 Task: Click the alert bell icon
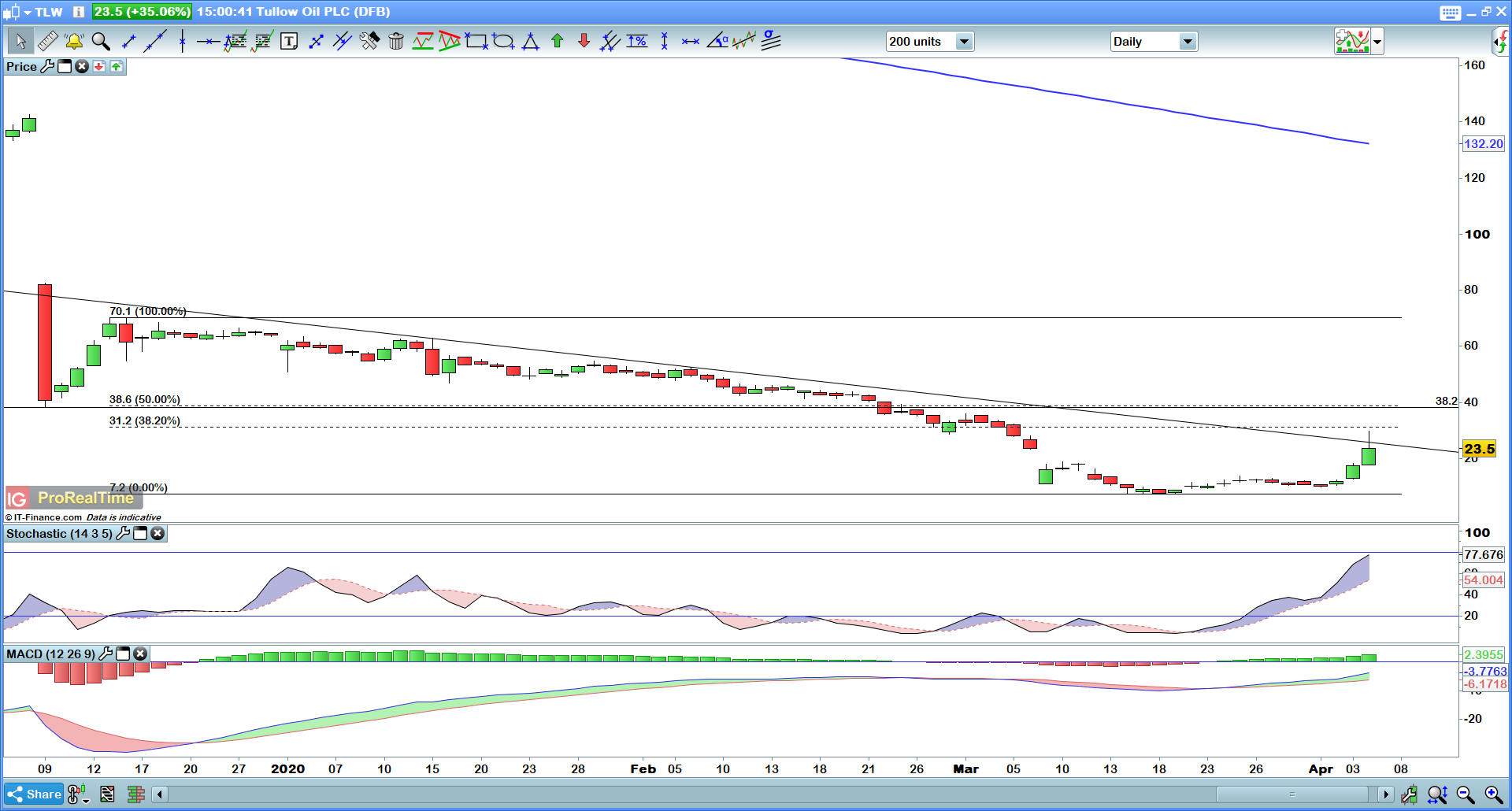point(74,41)
